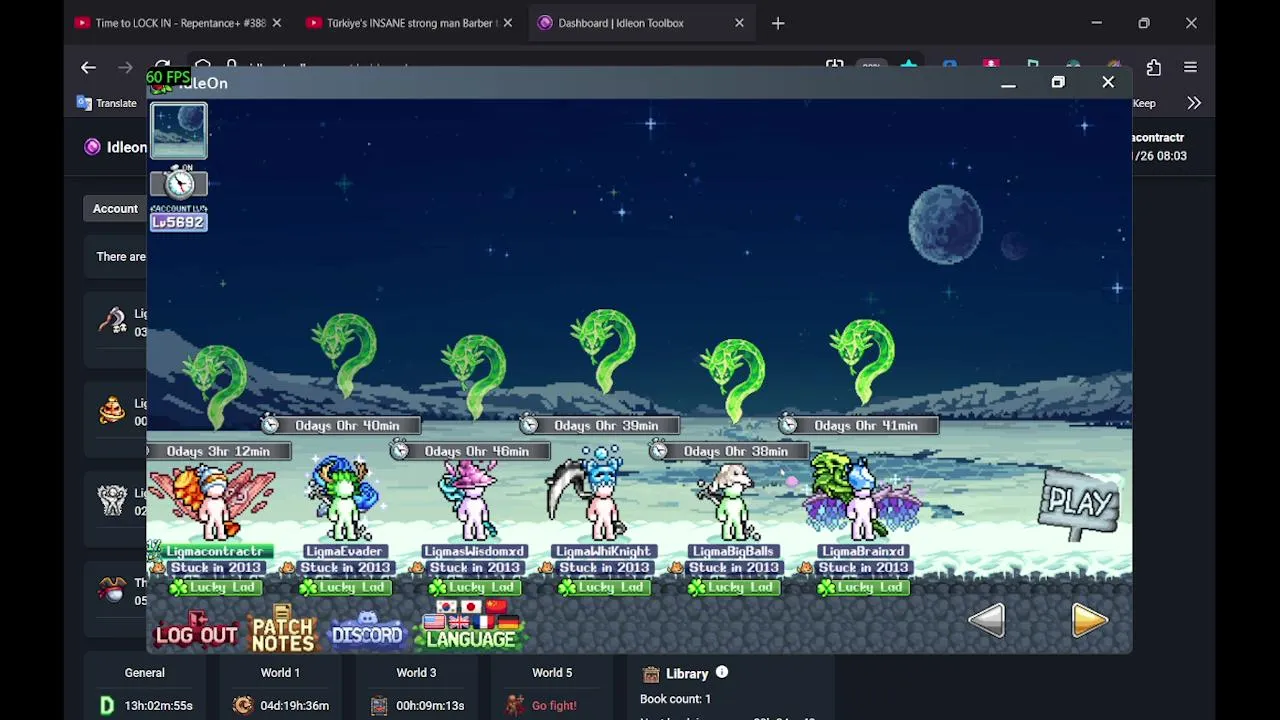Image resolution: width=1280 pixels, height=720 pixels.
Task: Open the World 1 section
Action: tap(280, 673)
